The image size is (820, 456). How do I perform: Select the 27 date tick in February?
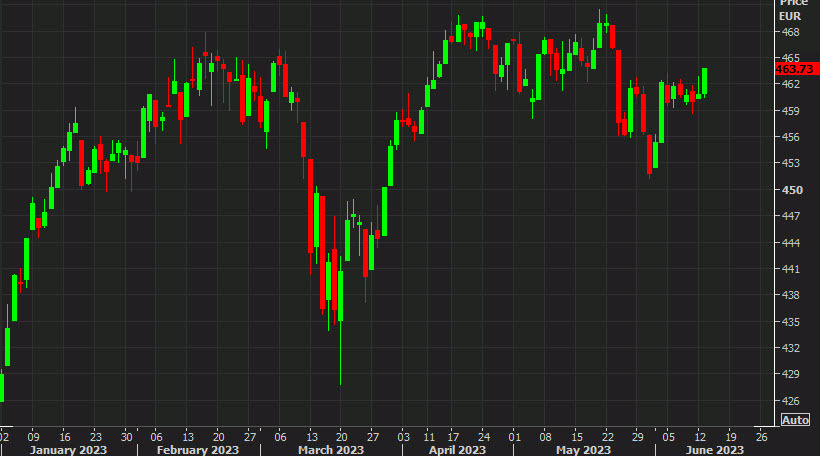[x=250, y=437]
